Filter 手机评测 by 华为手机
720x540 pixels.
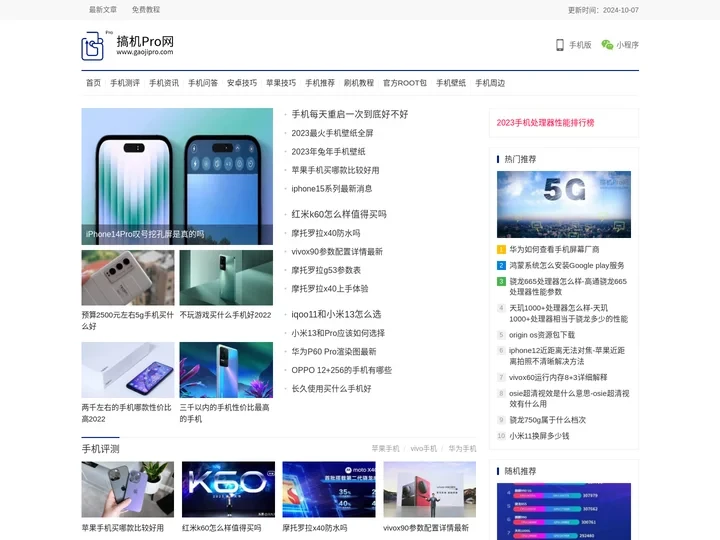click(x=462, y=449)
